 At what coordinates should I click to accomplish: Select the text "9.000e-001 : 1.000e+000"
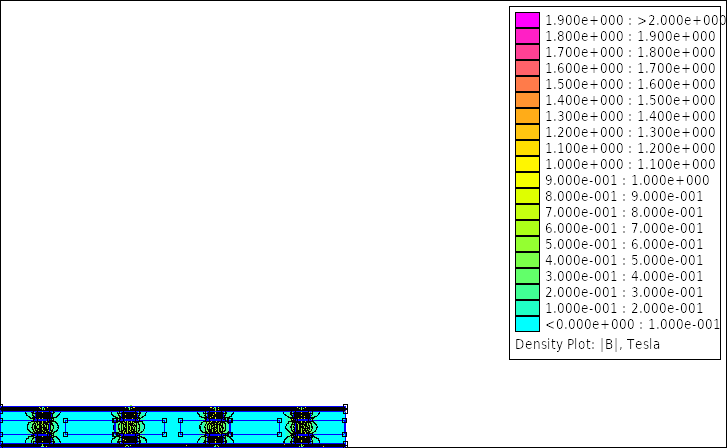(x=627, y=180)
